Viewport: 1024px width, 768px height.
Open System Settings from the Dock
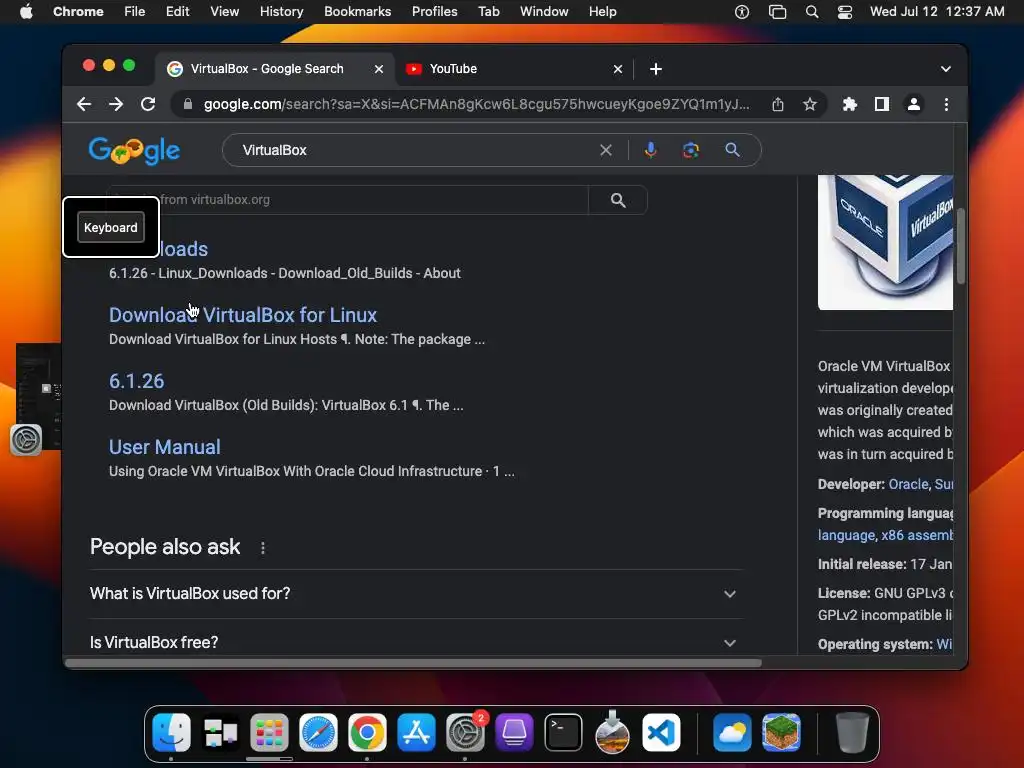465,733
